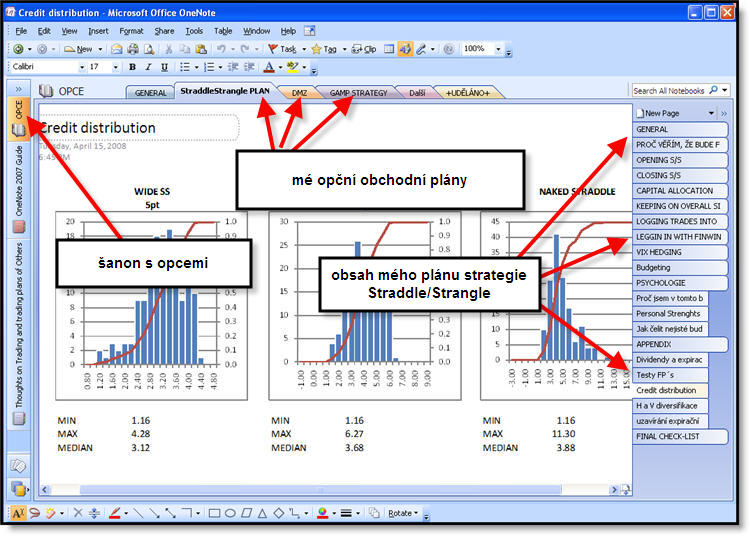
Task: Toggle numbered list
Action: point(209,67)
